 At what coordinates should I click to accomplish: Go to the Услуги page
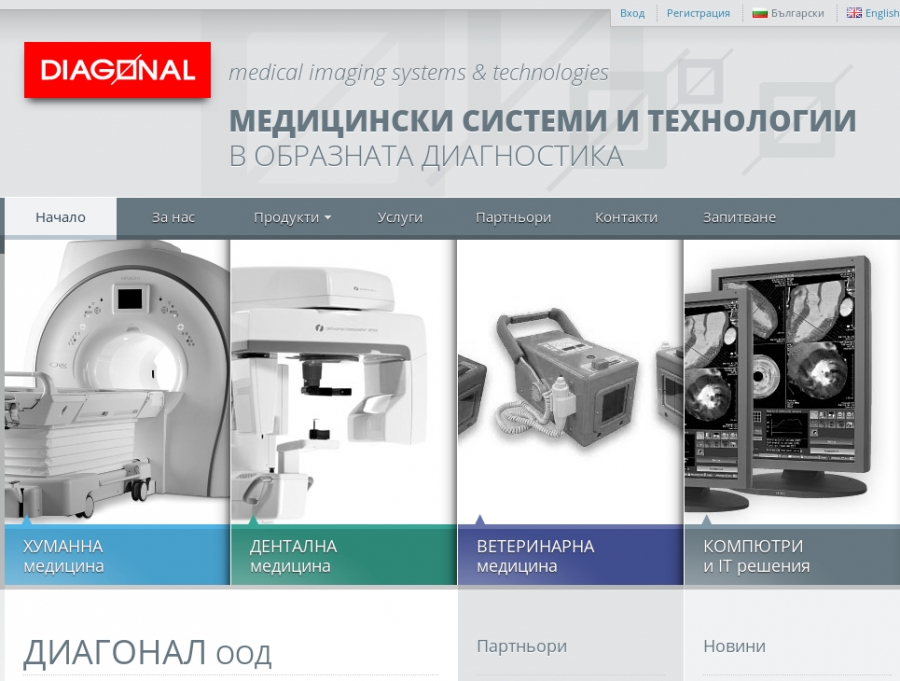400,217
